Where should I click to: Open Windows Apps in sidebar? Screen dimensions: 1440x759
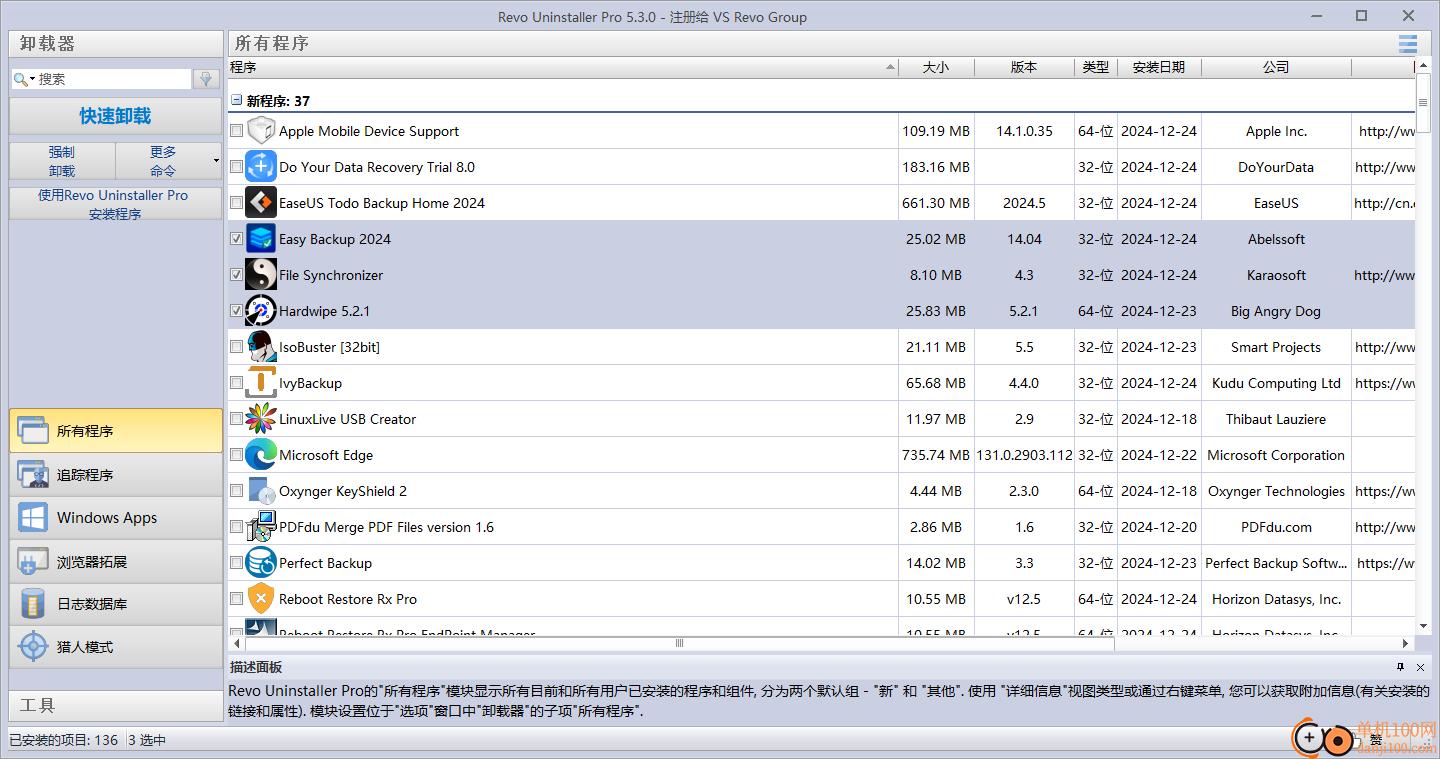click(x=116, y=518)
